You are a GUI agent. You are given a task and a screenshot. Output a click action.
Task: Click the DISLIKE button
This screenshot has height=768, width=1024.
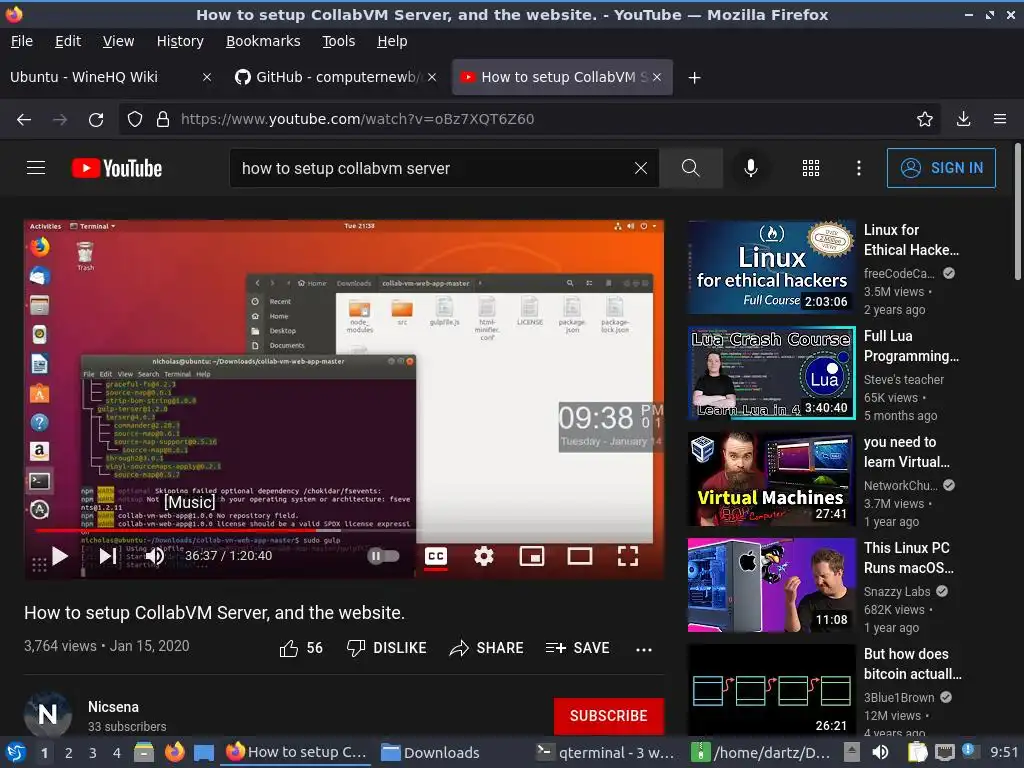coord(387,648)
